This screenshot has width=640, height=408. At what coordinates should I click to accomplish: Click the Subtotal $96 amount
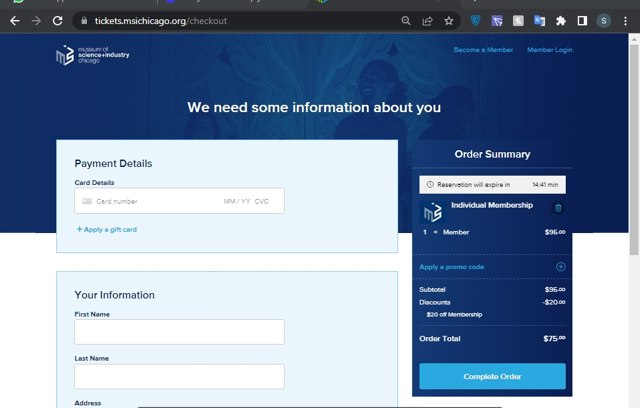coord(555,289)
